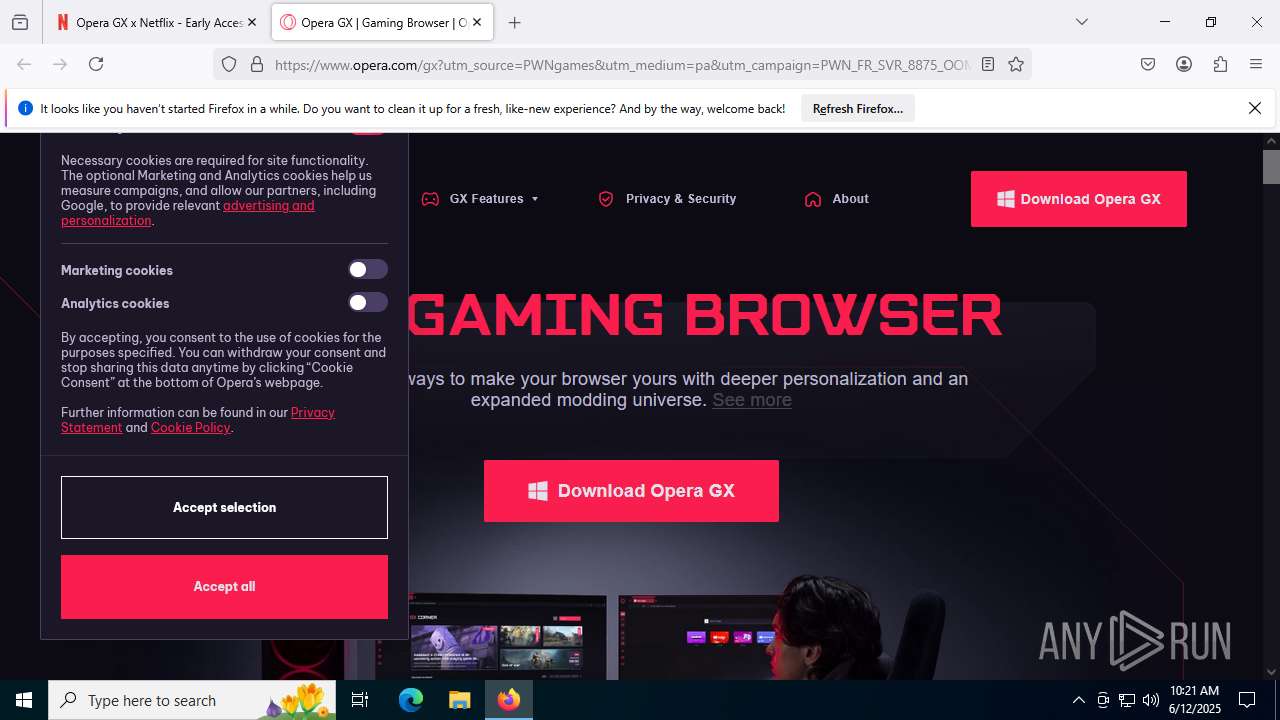This screenshot has width=1280, height=720.
Task: Open the Pocket save icon
Action: [x=1148, y=64]
